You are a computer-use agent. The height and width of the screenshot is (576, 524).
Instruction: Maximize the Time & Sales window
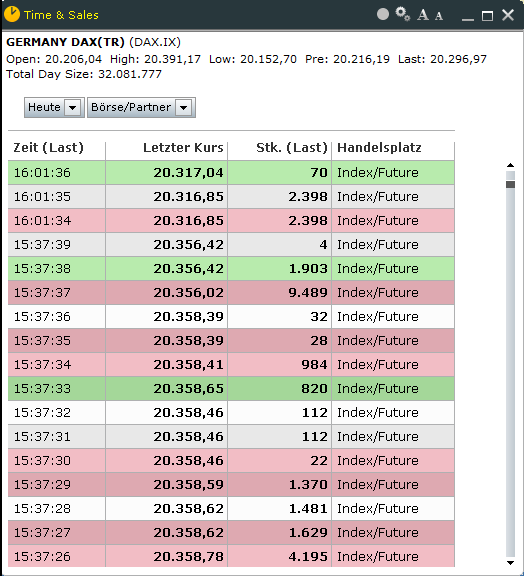487,15
